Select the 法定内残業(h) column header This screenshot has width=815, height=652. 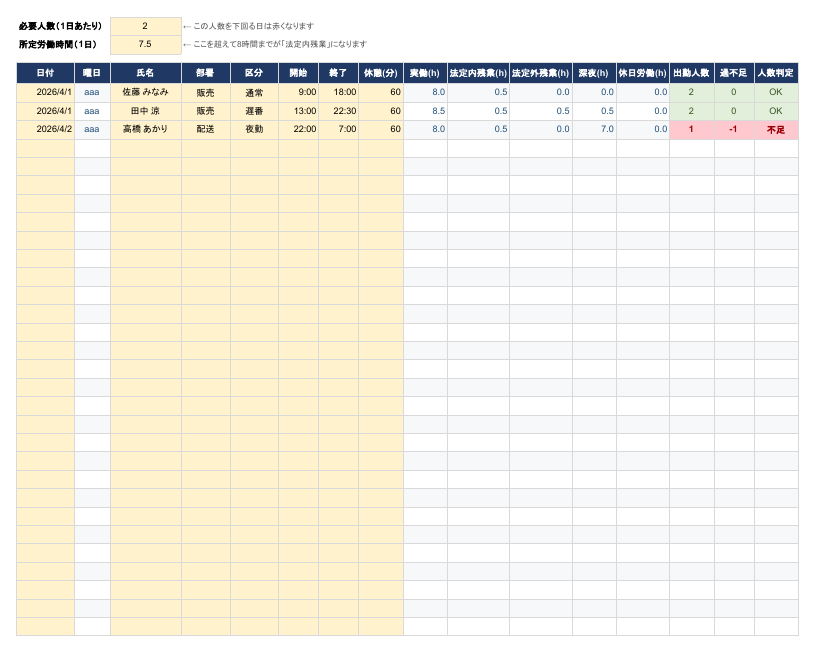point(478,73)
